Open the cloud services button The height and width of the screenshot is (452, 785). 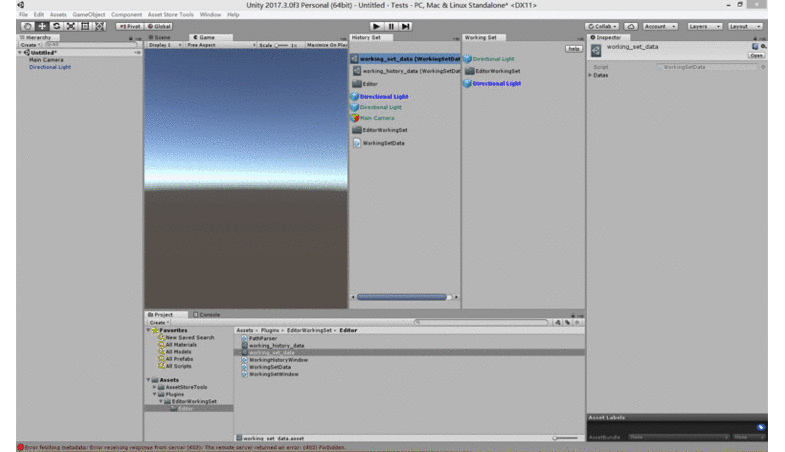point(631,26)
